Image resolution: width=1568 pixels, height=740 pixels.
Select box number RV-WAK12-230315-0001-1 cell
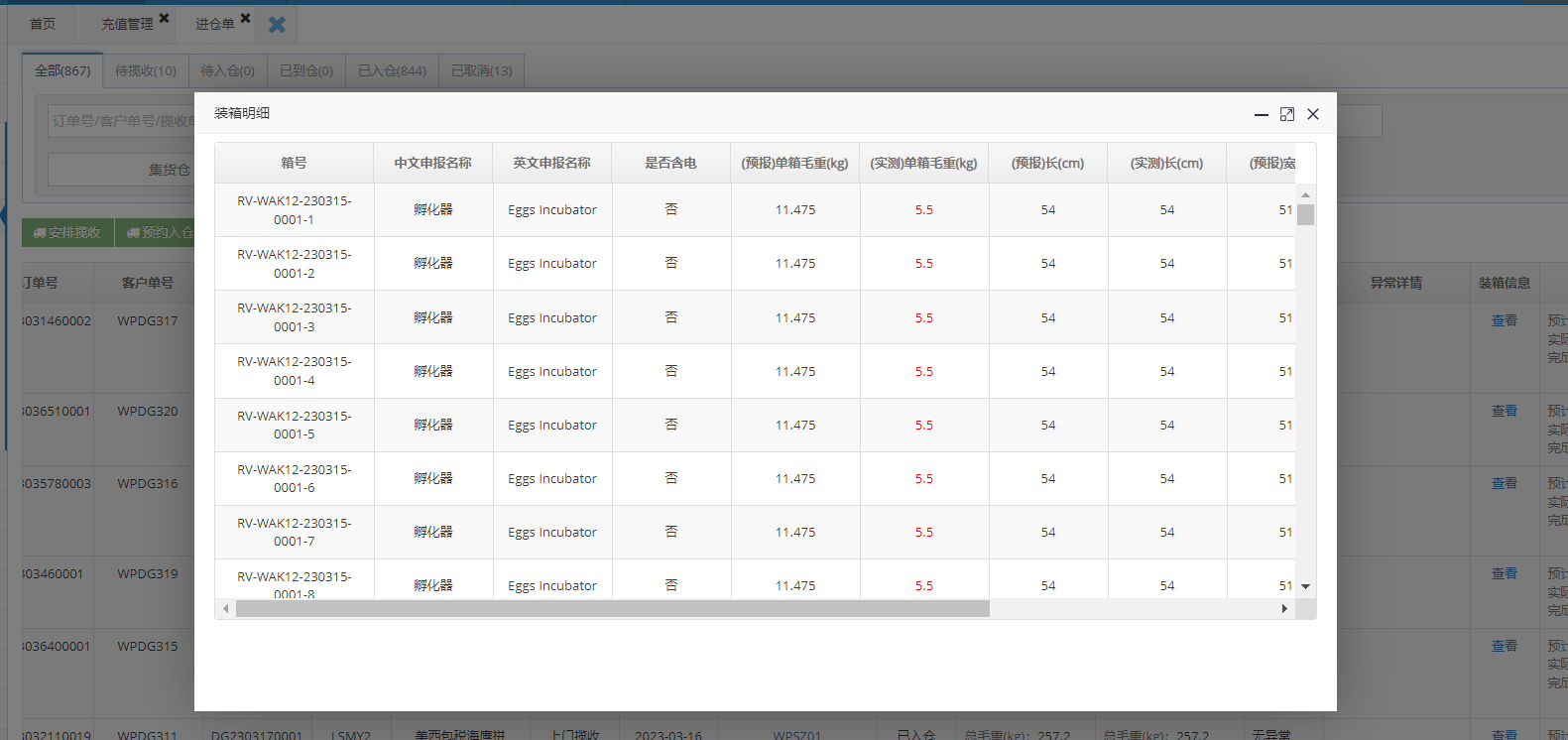click(295, 210)
